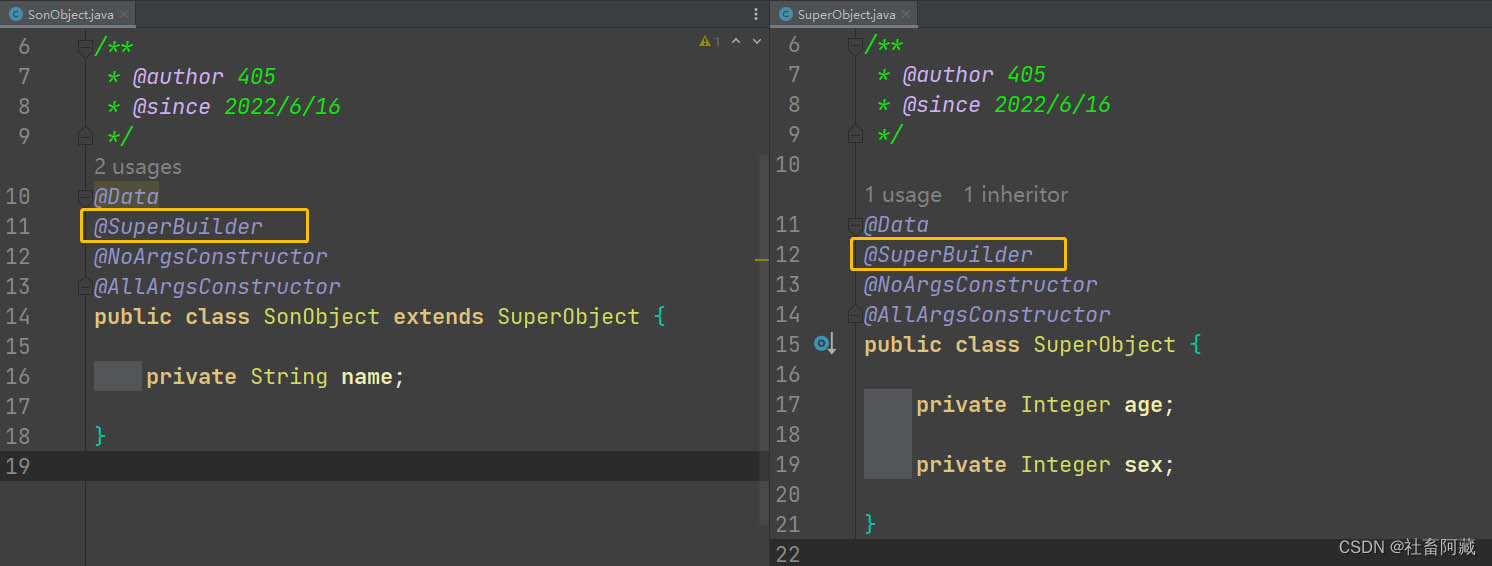The image size is (1492, 566).
Task: Jump to previous highlighted error arrow
Action: click(x=736, y=42)
